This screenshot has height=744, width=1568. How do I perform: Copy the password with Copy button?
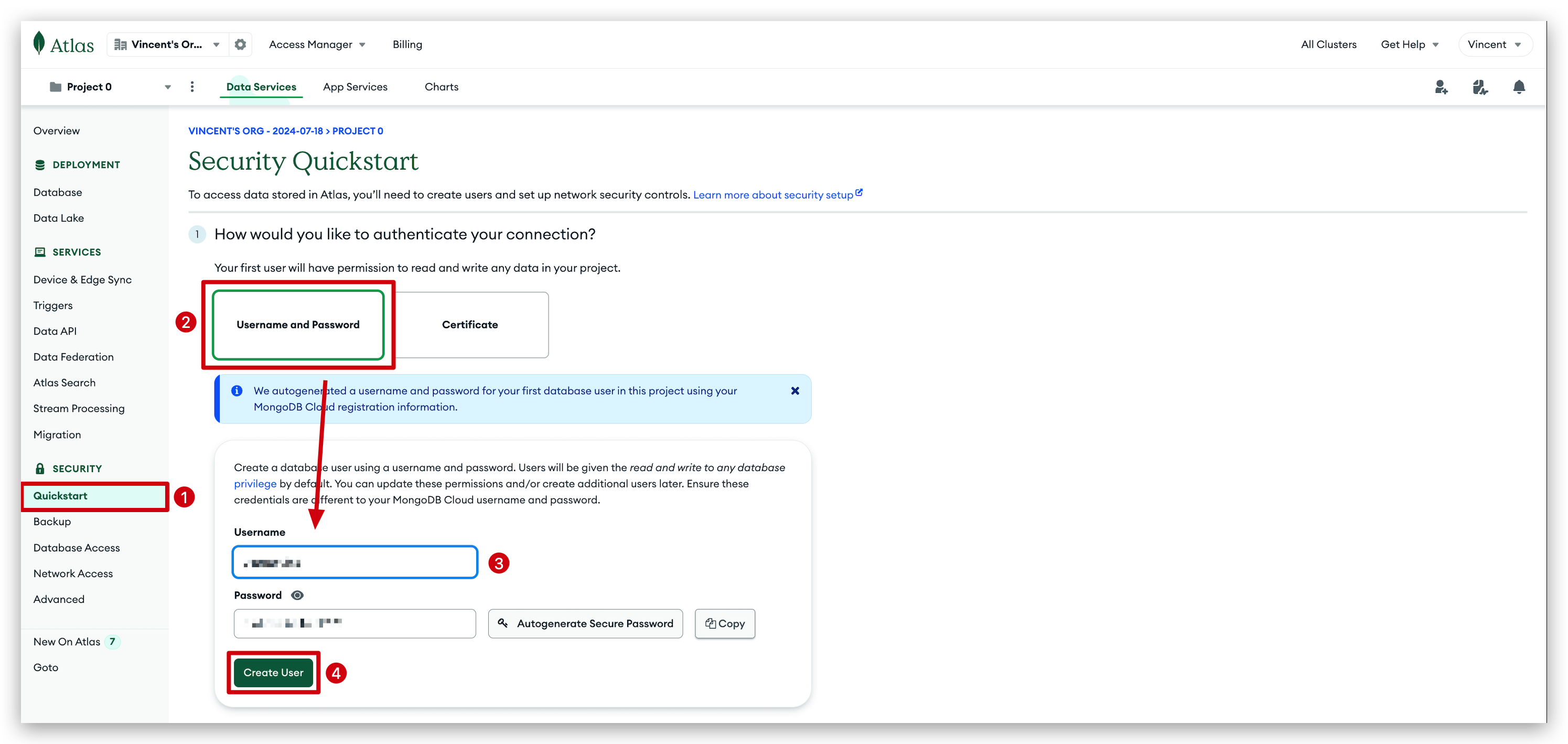point(725,623)
